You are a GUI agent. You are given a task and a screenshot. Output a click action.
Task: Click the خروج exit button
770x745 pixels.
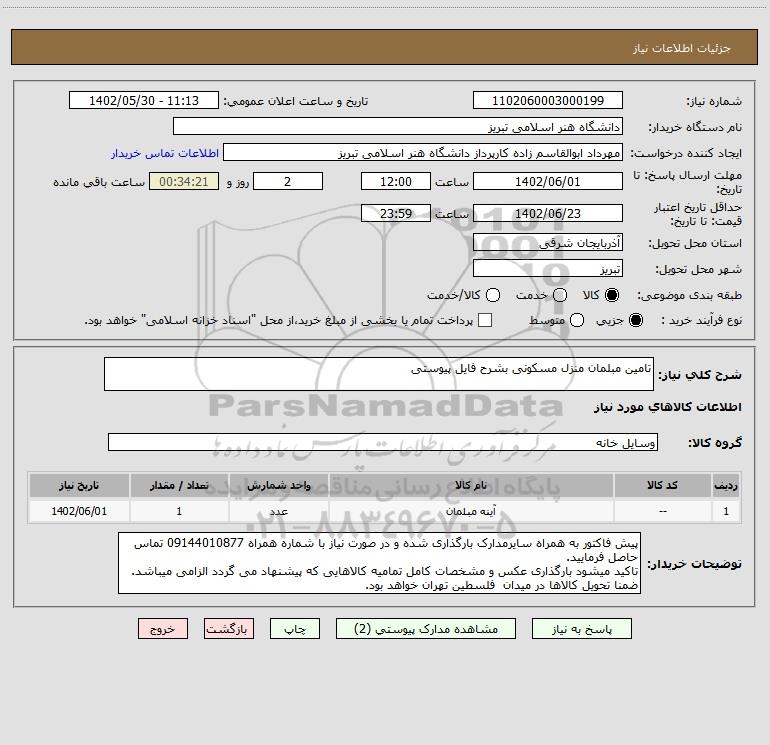163,629
